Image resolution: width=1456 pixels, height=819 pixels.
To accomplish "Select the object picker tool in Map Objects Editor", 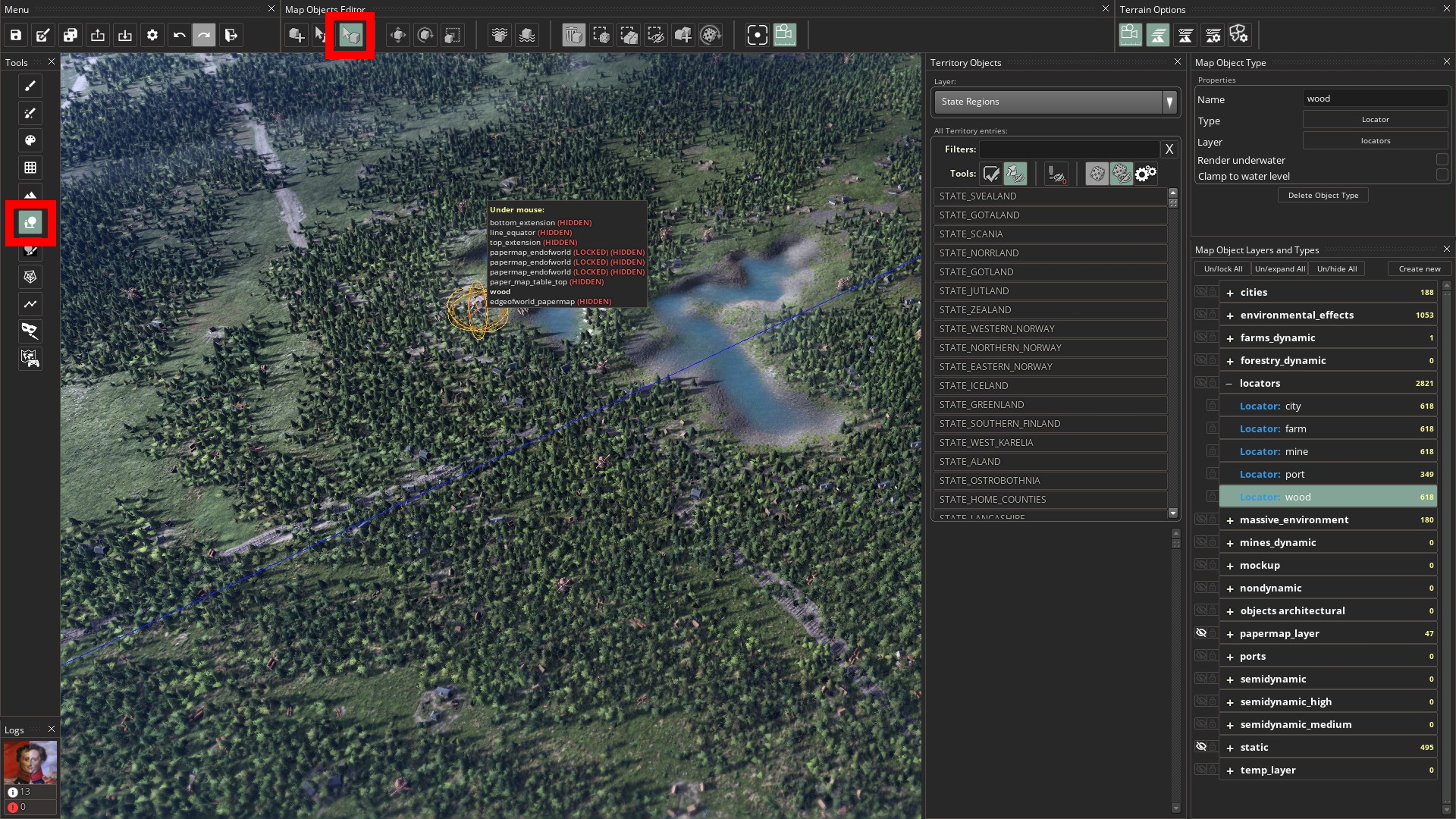I will 350,35.
